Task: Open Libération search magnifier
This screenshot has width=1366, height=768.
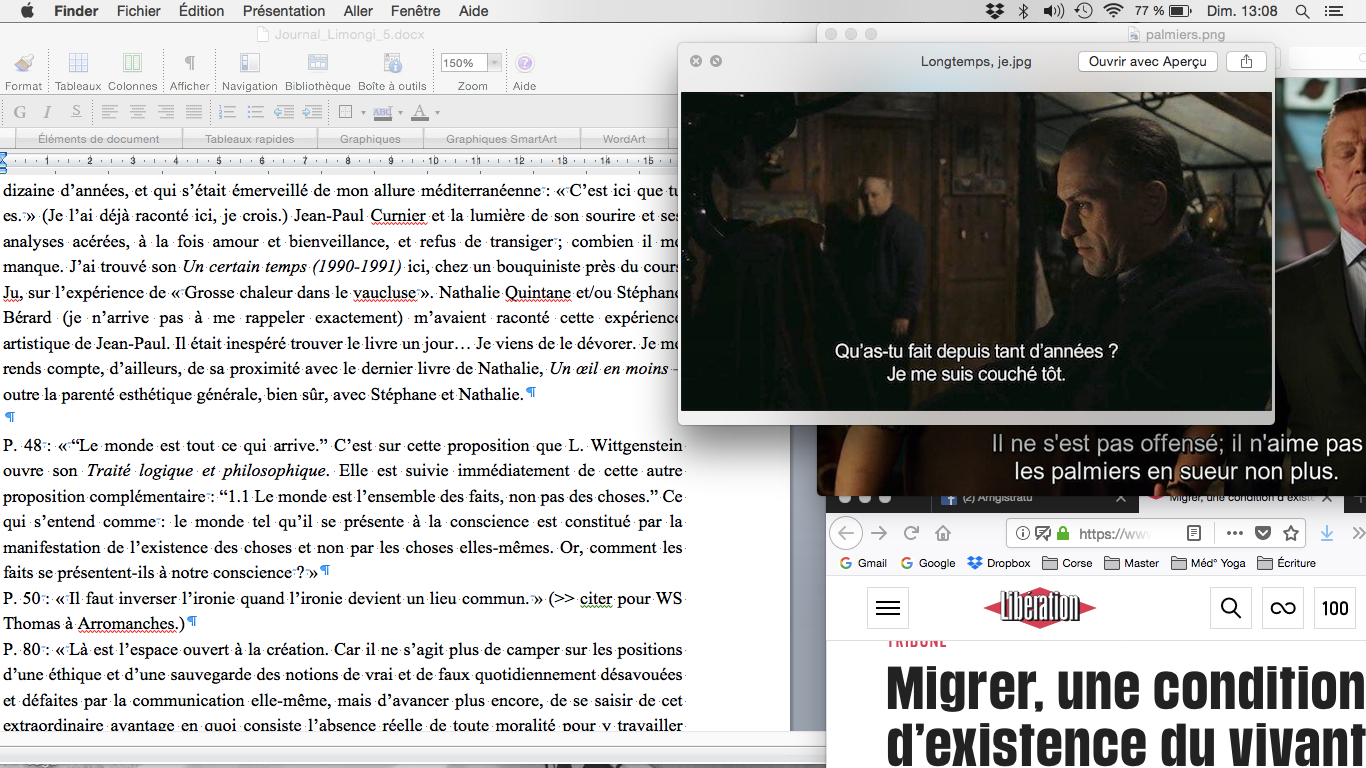Action: (x=1231, y=608)
